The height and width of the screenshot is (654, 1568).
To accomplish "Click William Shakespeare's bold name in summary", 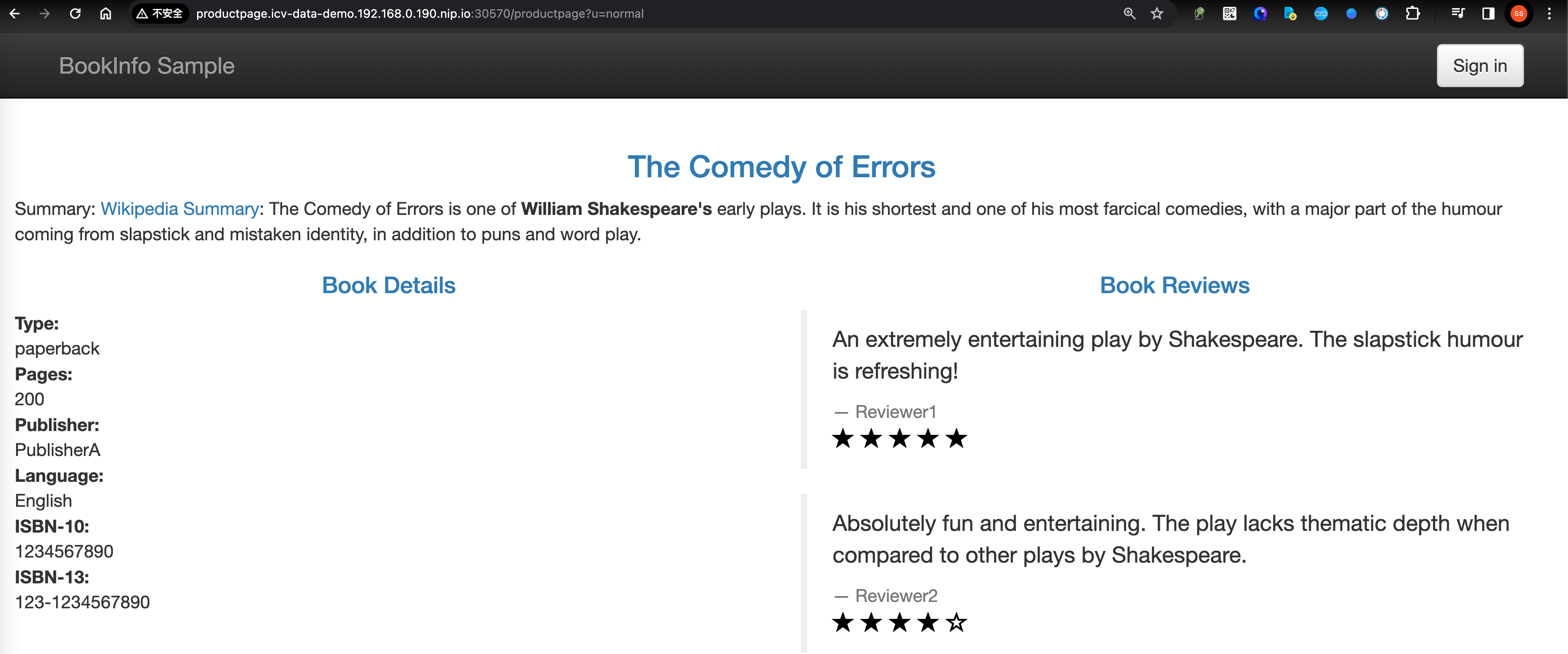I will [616, 208].
